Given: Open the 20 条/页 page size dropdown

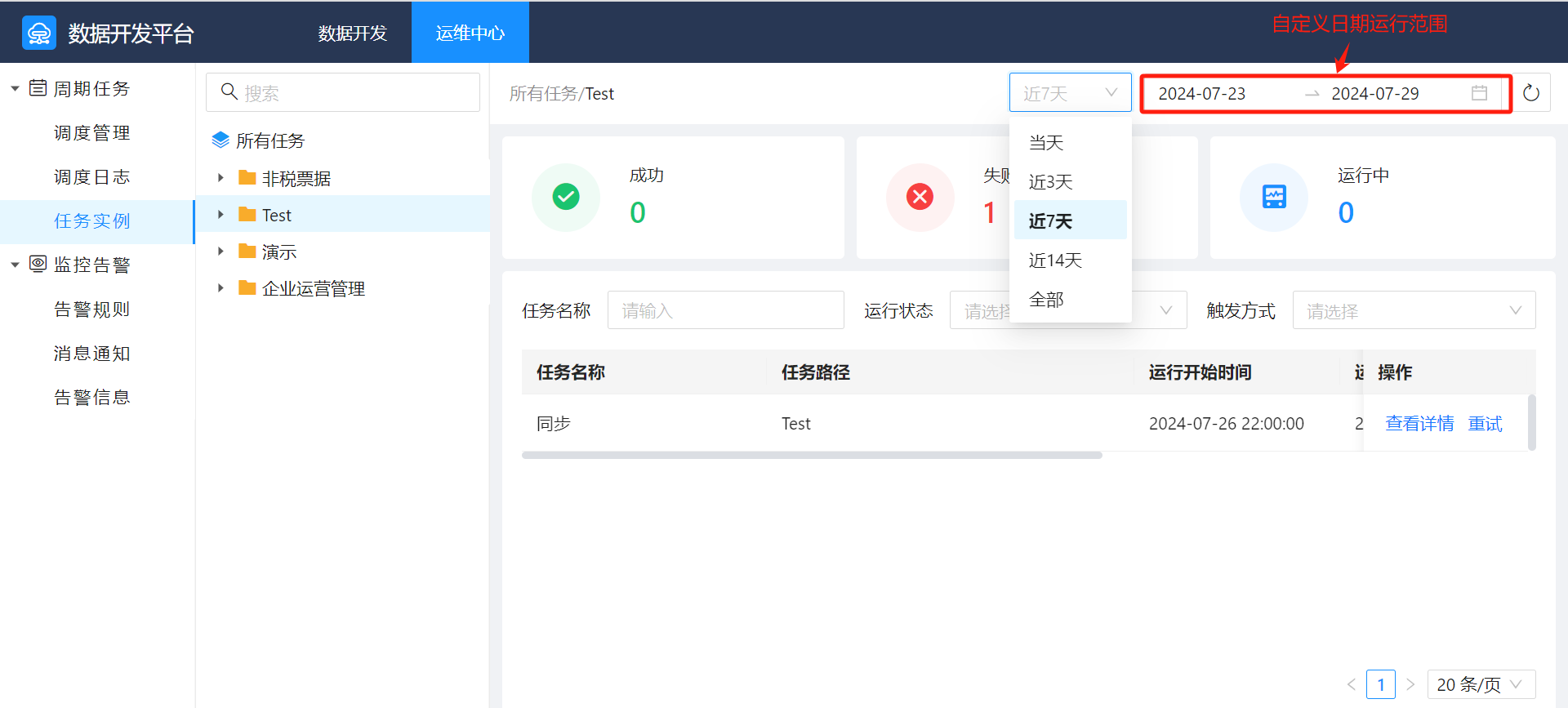Looking at the screenshot, I should pyautogui.click(x=1480, y=684).
